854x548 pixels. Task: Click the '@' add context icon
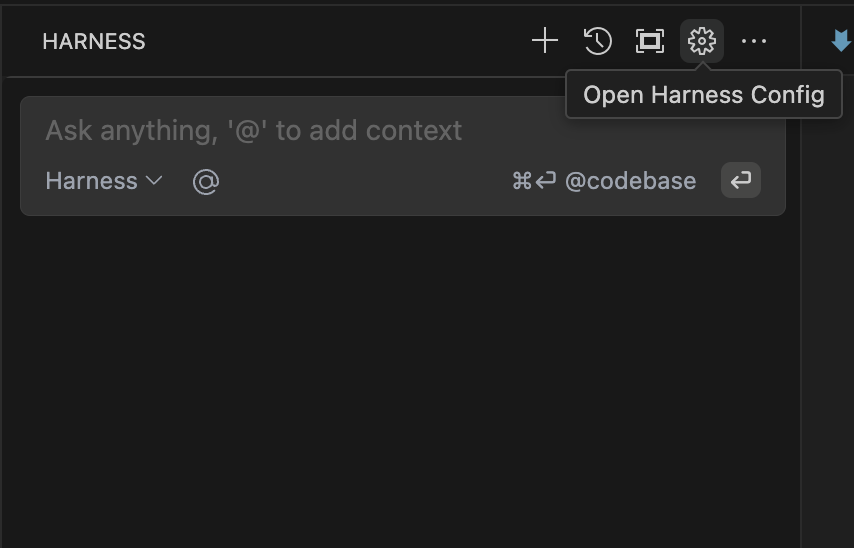(206, 181)
